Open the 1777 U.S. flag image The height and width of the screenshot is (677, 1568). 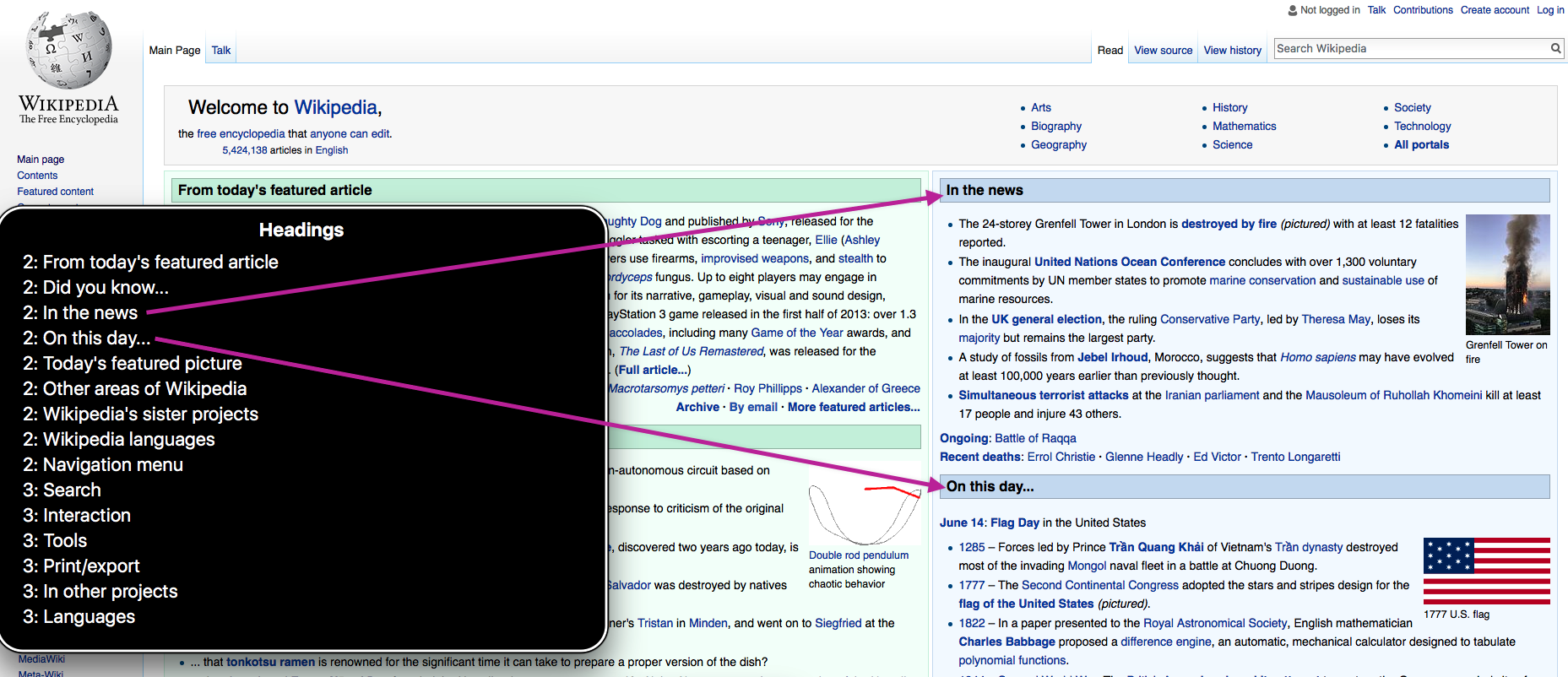point(1486,571)
